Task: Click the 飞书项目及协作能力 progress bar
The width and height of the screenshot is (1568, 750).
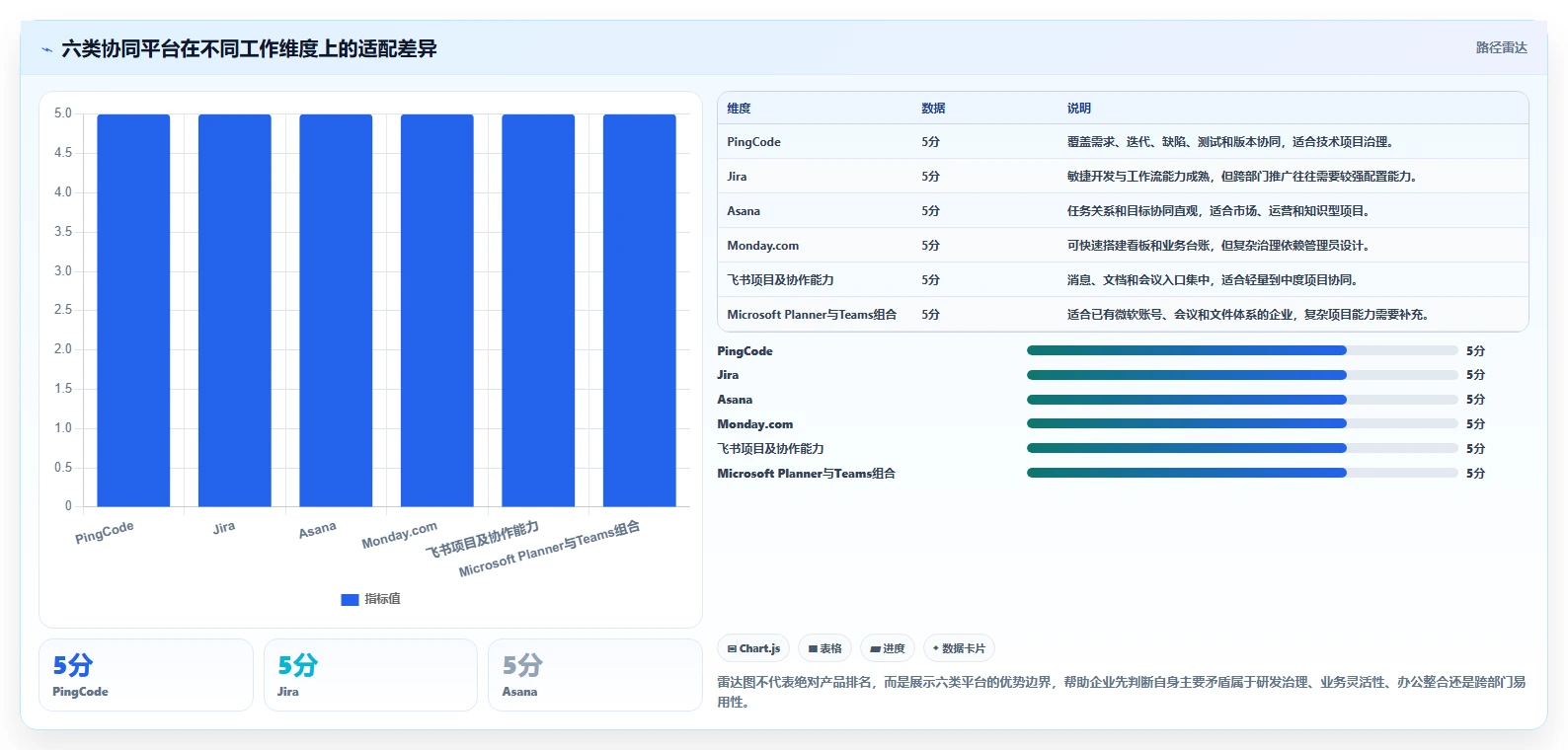Action: [x=1242, y=448]
